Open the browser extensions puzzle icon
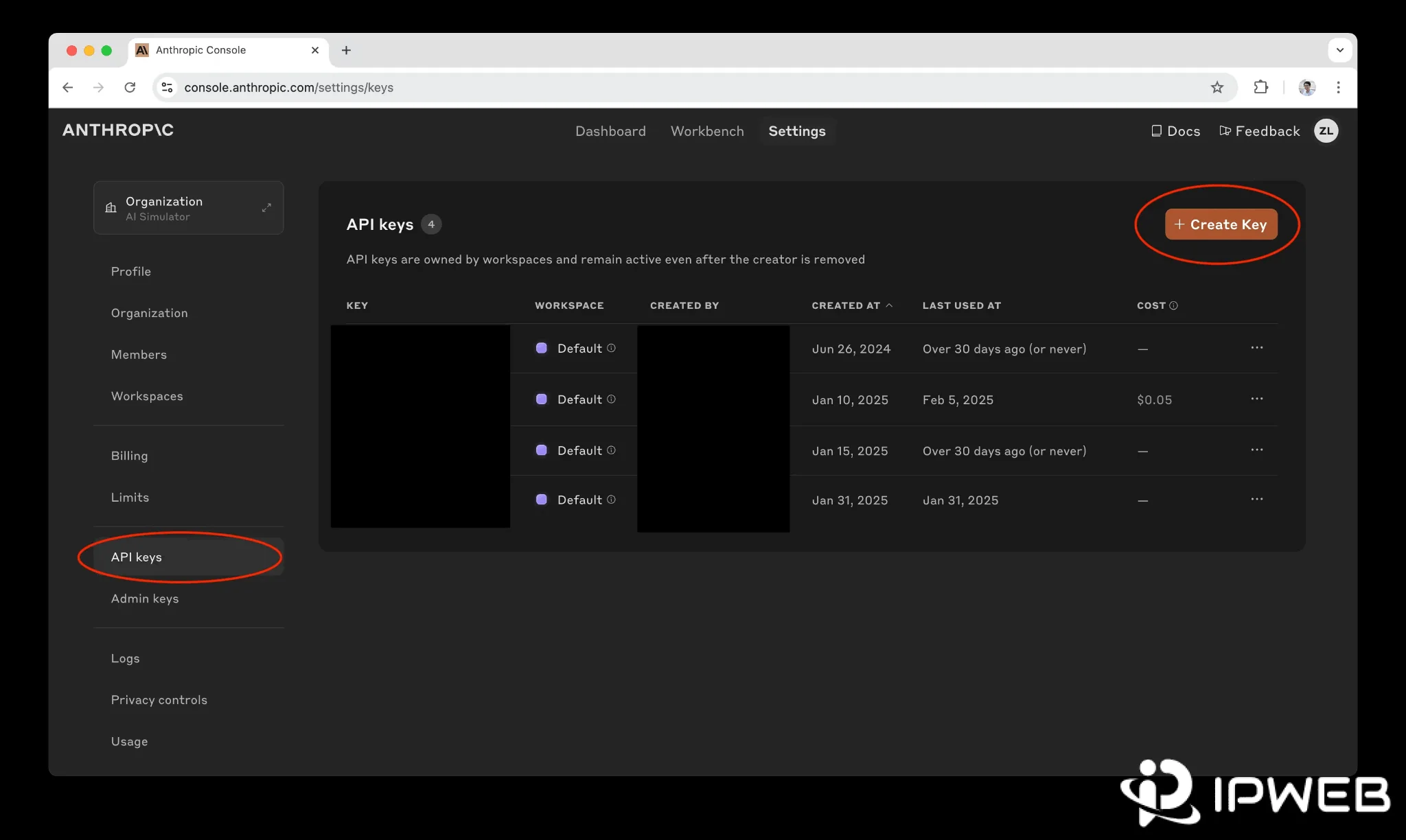The width and height of the screenshot is (1406, 840). 1260,87
